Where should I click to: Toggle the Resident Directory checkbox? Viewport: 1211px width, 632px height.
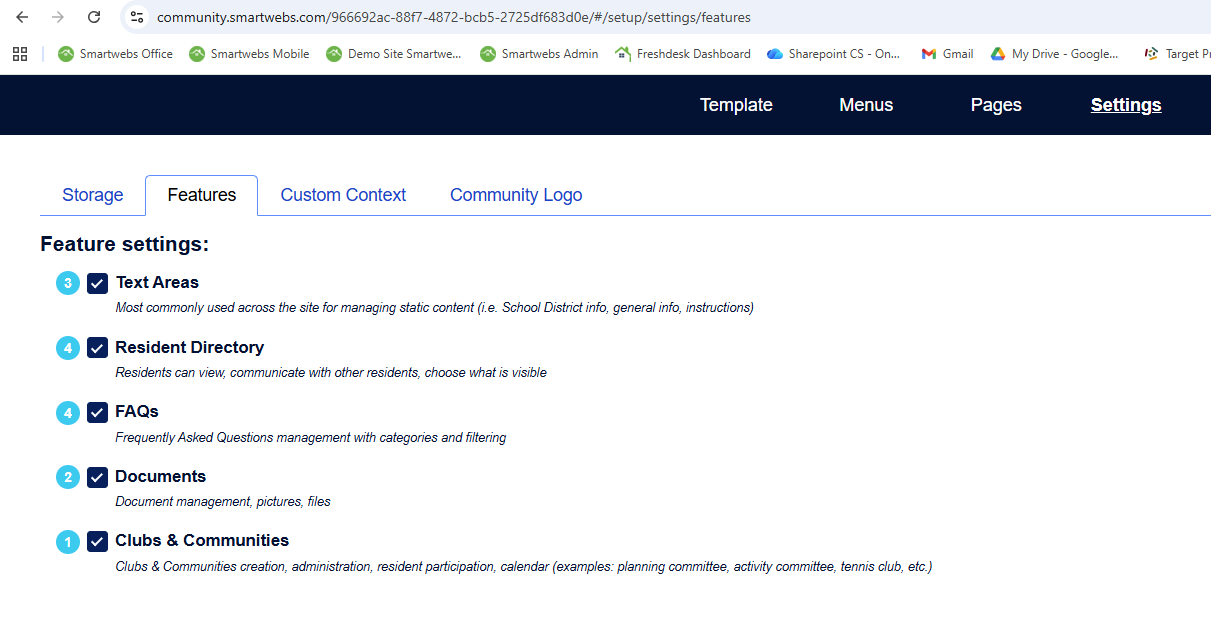pyautogui.click(x=97, y=348)
